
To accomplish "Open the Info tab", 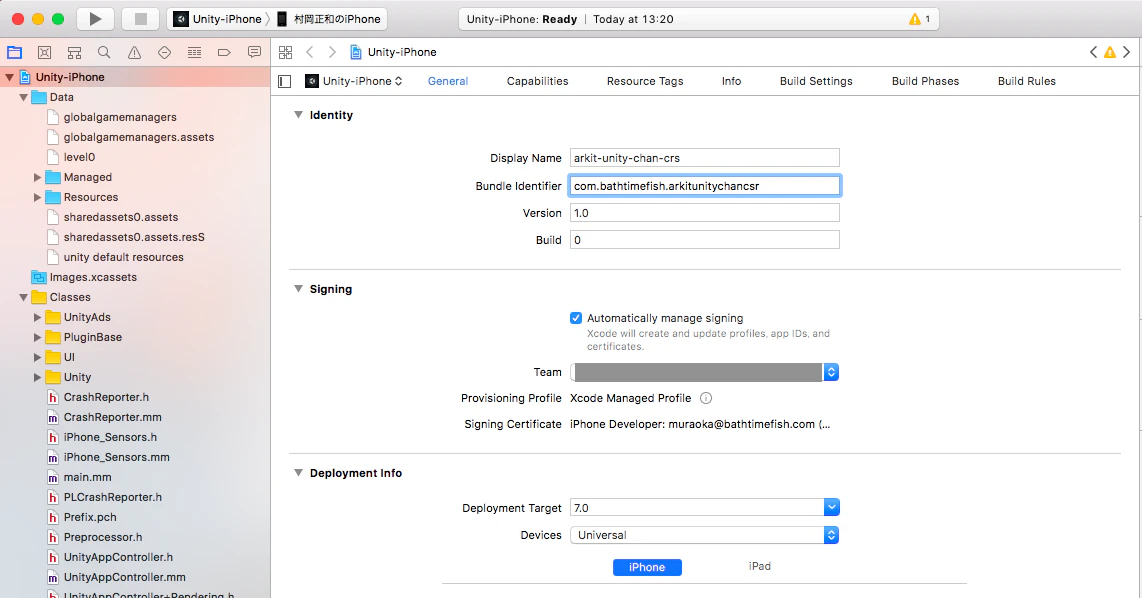I will (x=731, y=82).
